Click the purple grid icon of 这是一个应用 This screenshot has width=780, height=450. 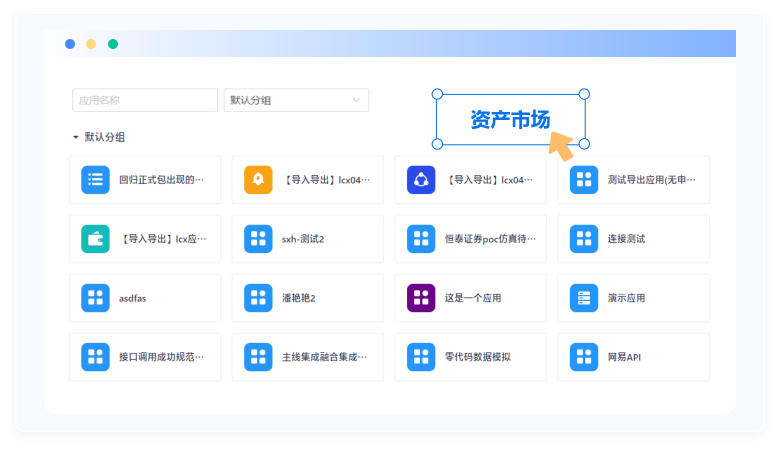[421, 298]
